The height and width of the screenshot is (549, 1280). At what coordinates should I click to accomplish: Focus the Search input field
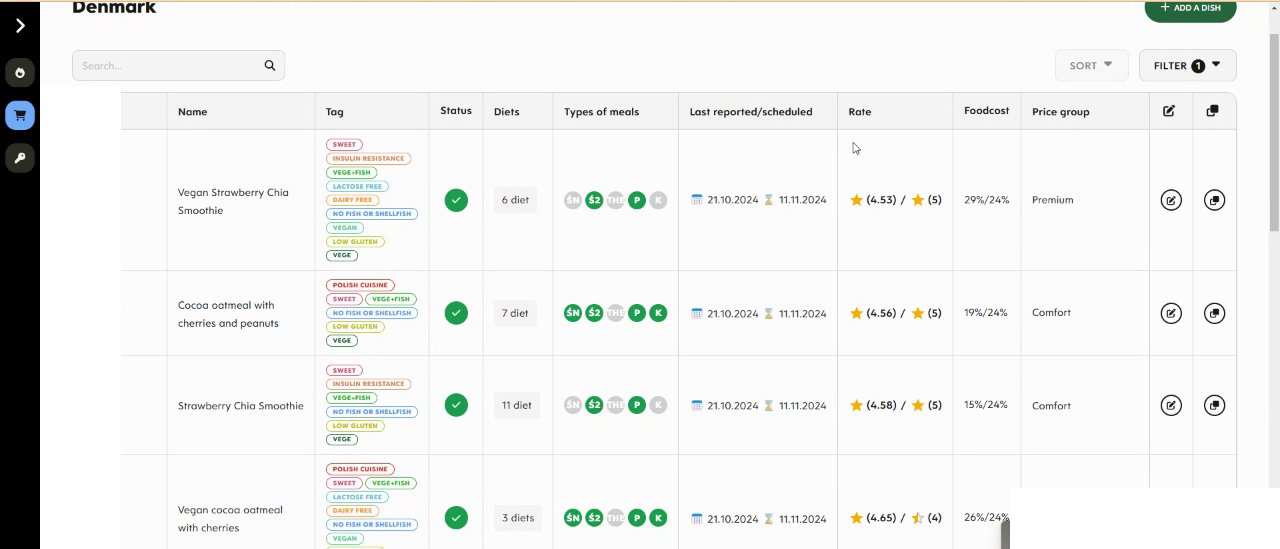coord(178,66)
